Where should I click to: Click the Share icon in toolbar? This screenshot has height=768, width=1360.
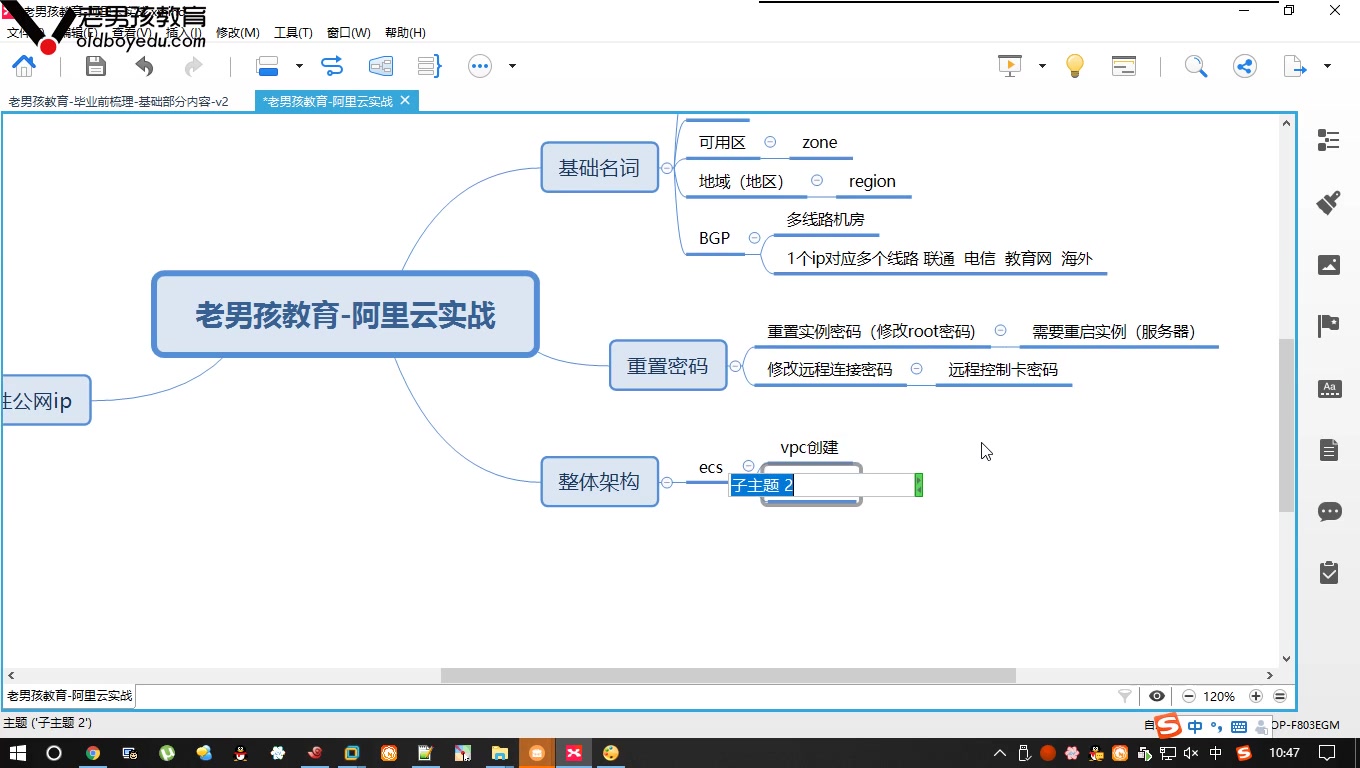point(1244,66)
